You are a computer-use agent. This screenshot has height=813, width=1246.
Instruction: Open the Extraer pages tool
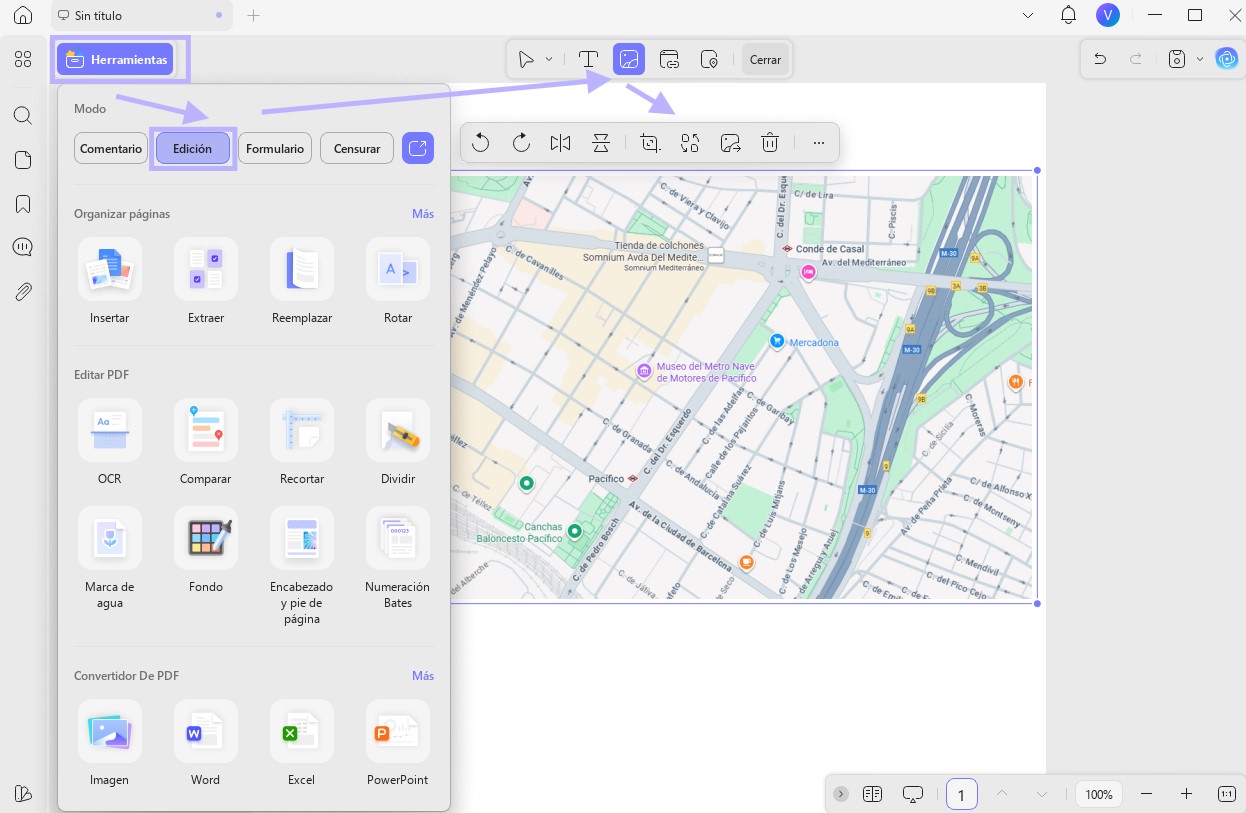point(206,280)
